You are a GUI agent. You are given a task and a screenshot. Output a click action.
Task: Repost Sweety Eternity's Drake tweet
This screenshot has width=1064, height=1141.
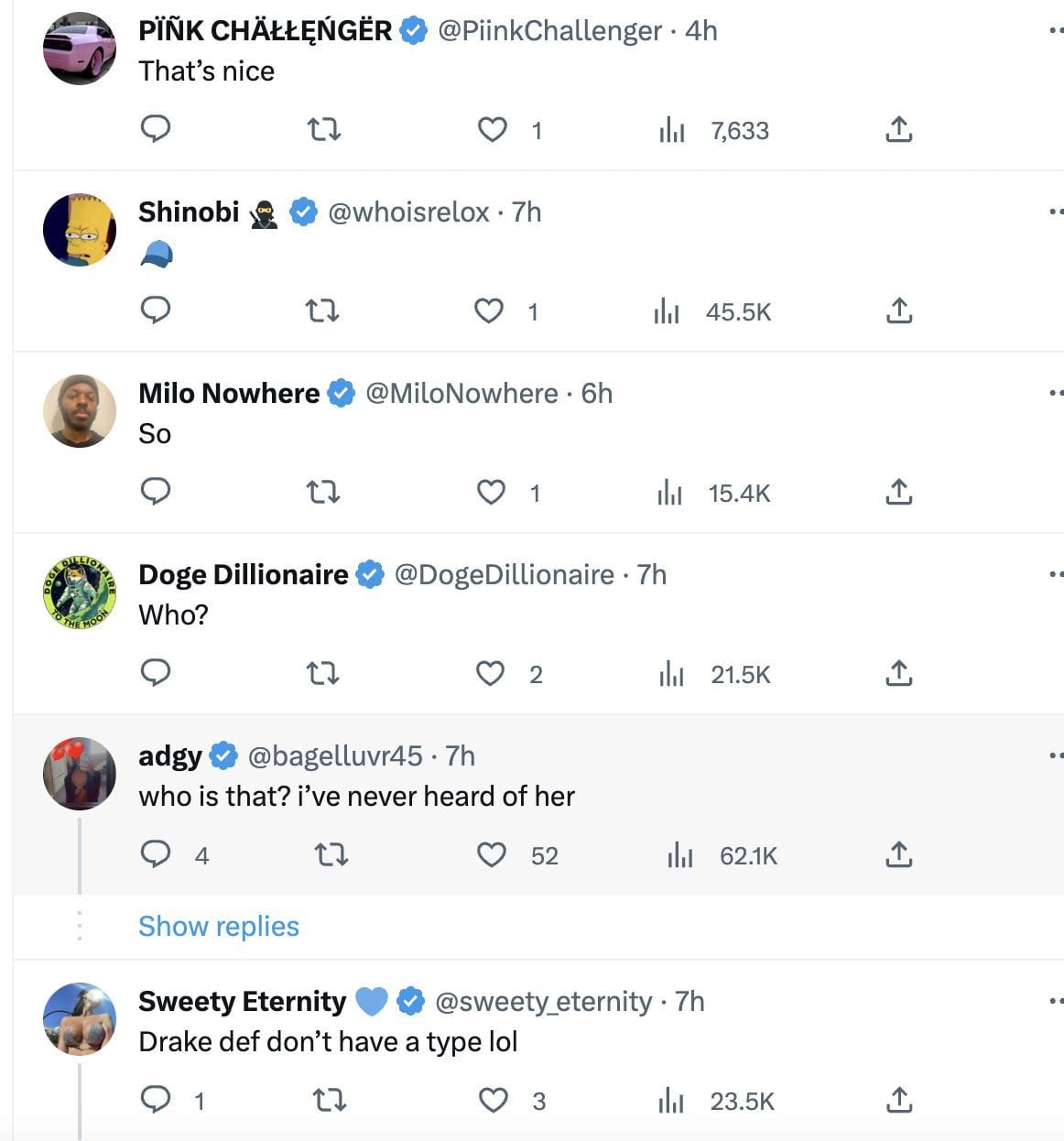pyautogui.click(x=330, y=1100)
